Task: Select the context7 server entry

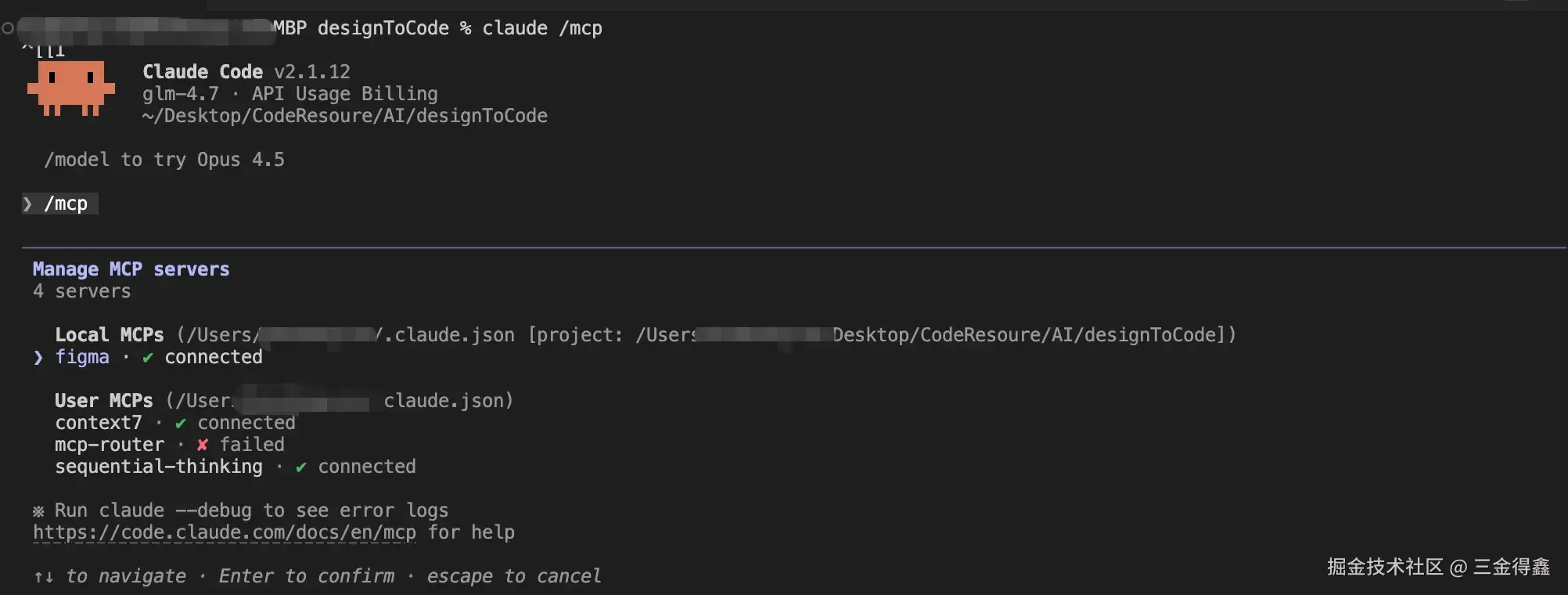Action: (x=99, y=423)
